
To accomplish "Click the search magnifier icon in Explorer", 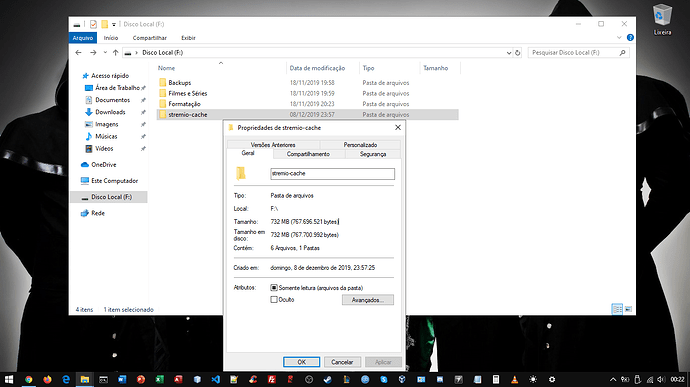I will coord(622,52).
